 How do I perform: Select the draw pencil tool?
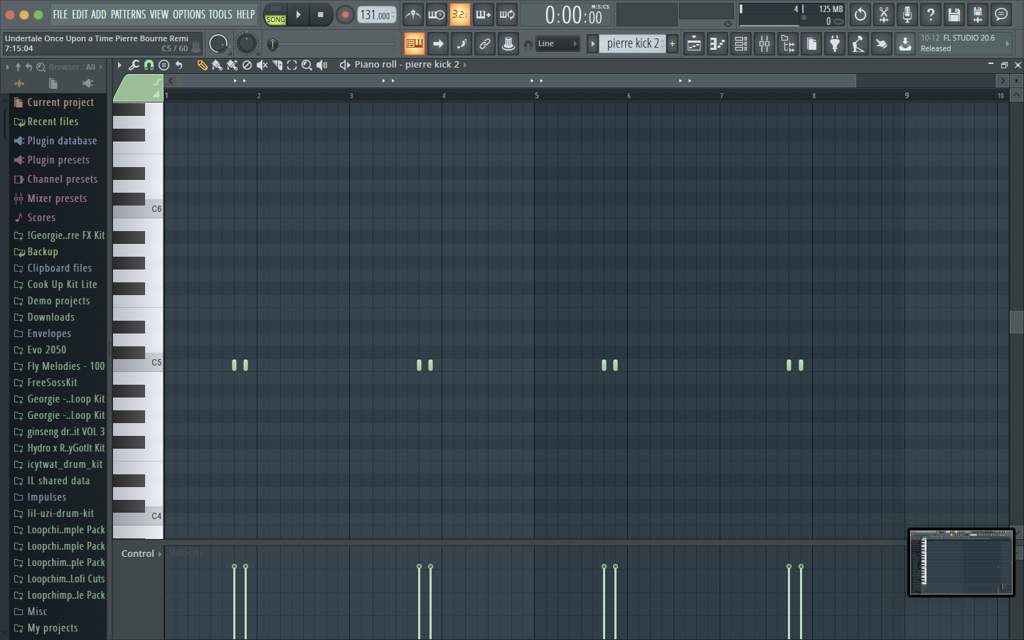tap(202, 65)
